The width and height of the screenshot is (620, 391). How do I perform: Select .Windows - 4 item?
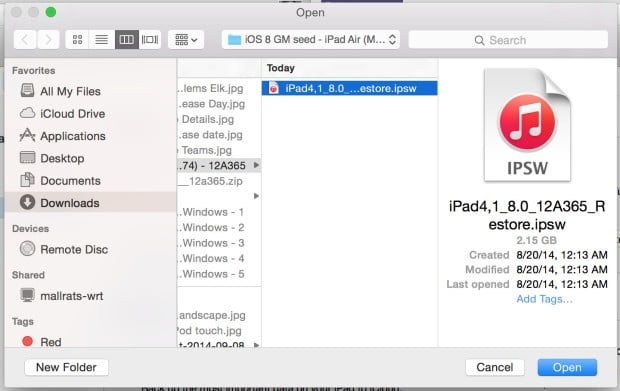219,258
